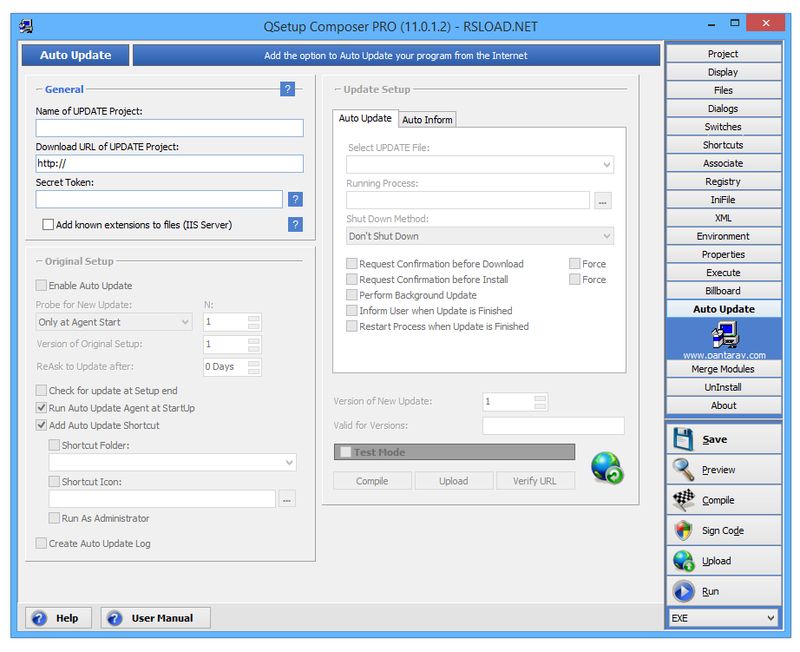
Task: Click the Save floppy disk icon
Action: [x=683, y=439]
